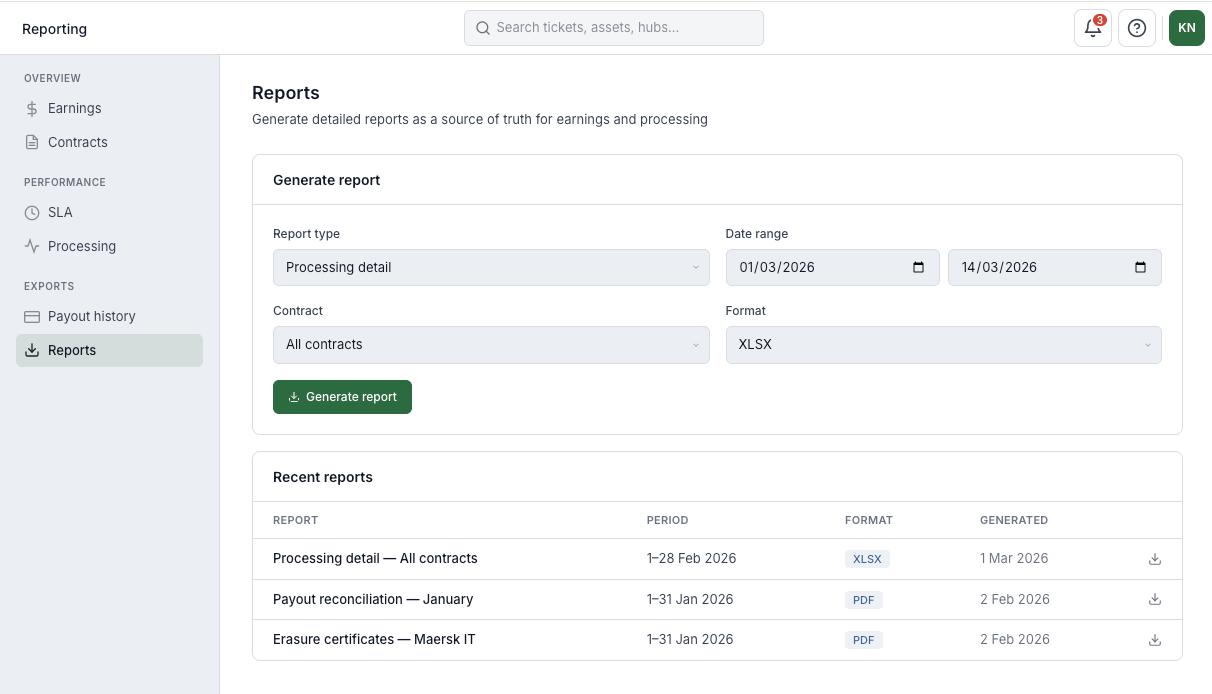Focus the search tickets, assets, hubs field
1212x694 pixels.
(614, 28)
